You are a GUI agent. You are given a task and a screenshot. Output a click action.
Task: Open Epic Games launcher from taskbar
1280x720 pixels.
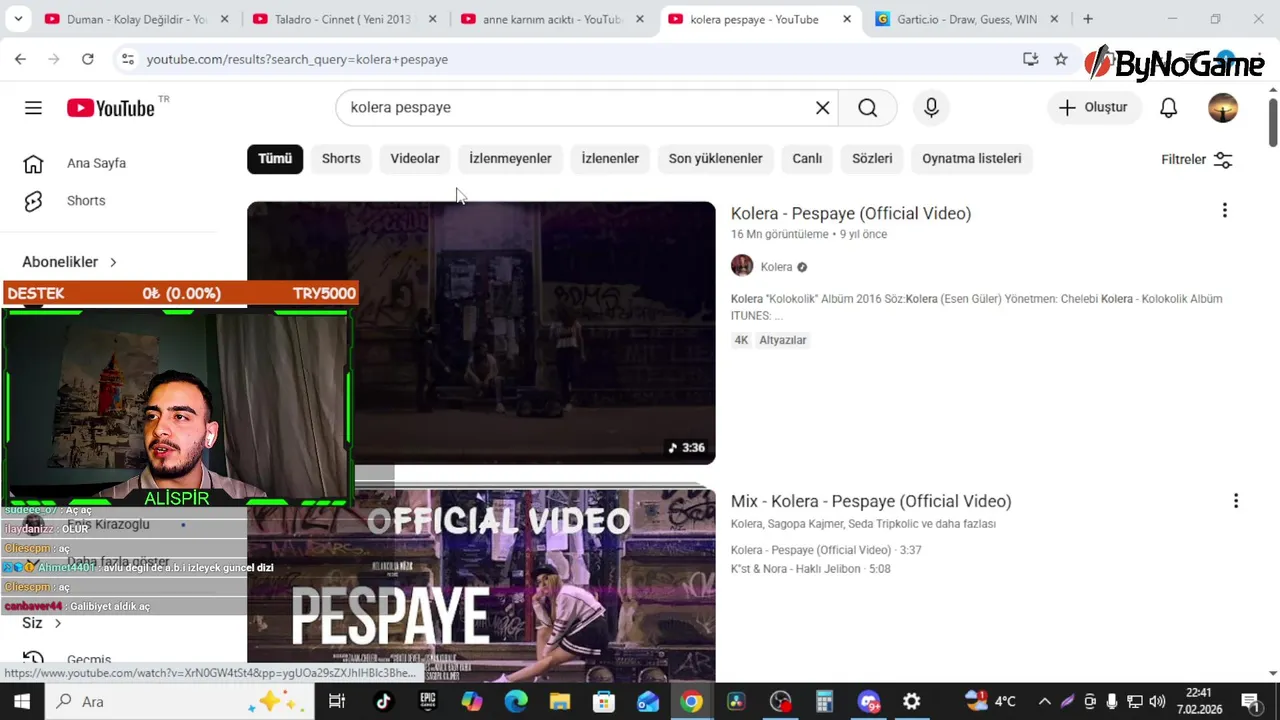(428, 701)
